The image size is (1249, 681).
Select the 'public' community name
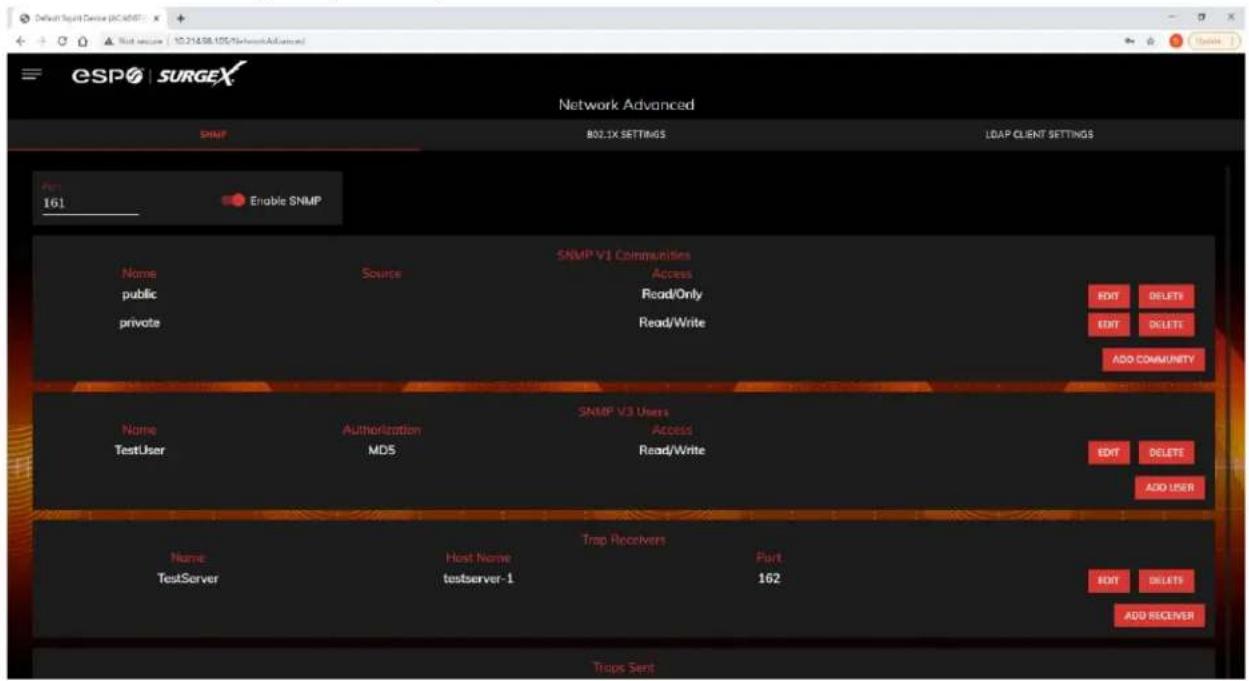[x=139, y=294]
